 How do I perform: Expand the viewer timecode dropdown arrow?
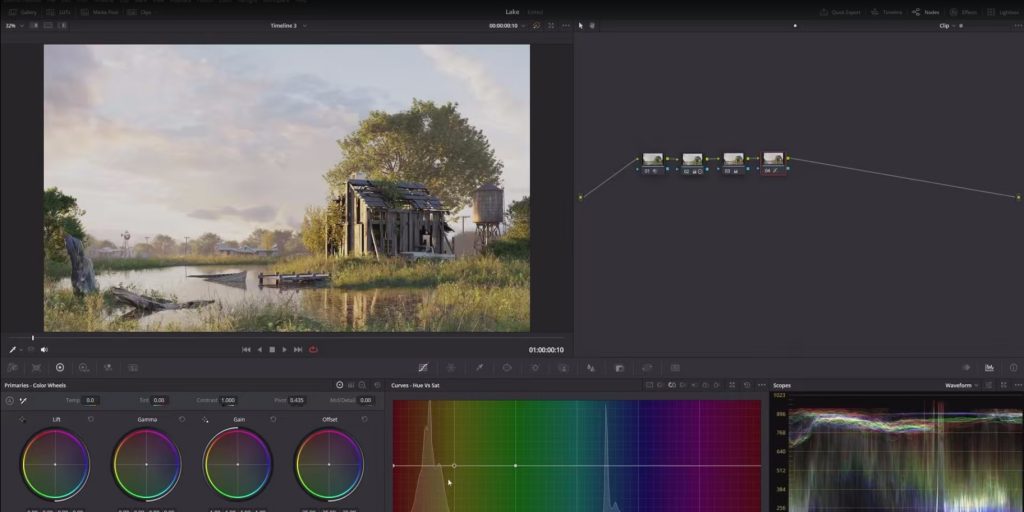click(523, 25)
